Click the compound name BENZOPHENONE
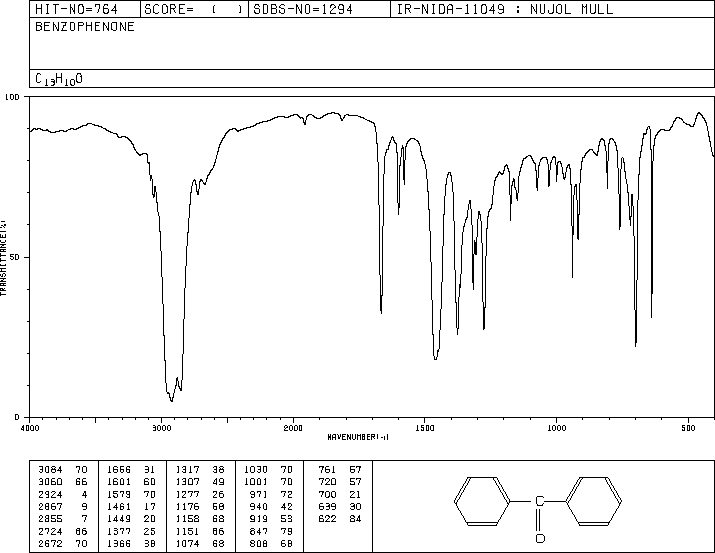Viewport: 715px width, 553px height. point(85,27)
